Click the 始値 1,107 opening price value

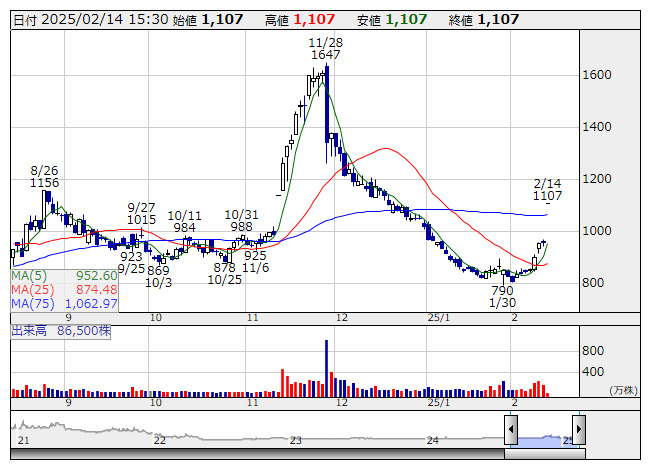coord(207,20)
